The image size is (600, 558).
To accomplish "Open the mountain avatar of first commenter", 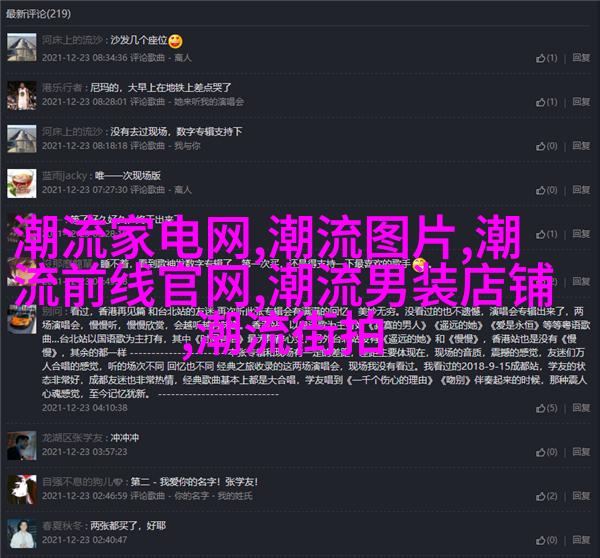I will click(x=22, y=47).
